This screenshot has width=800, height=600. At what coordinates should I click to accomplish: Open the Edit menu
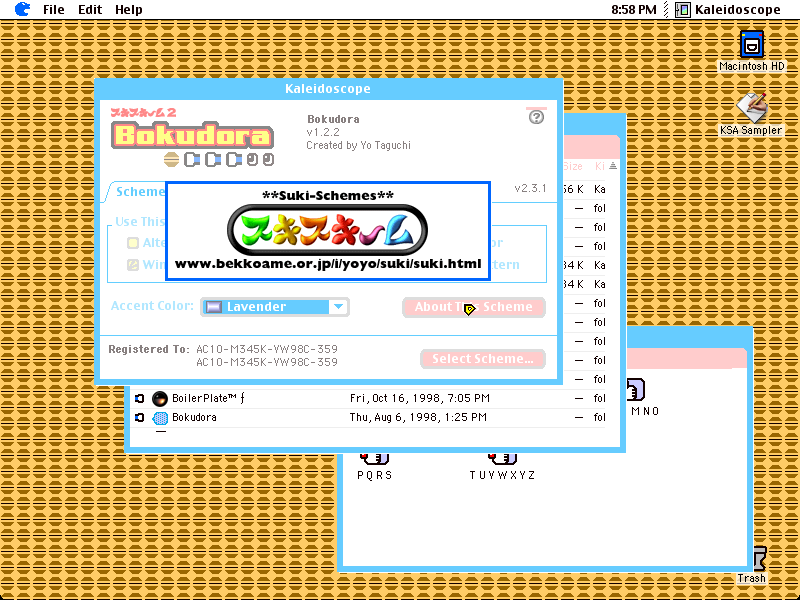click(90, 10)
